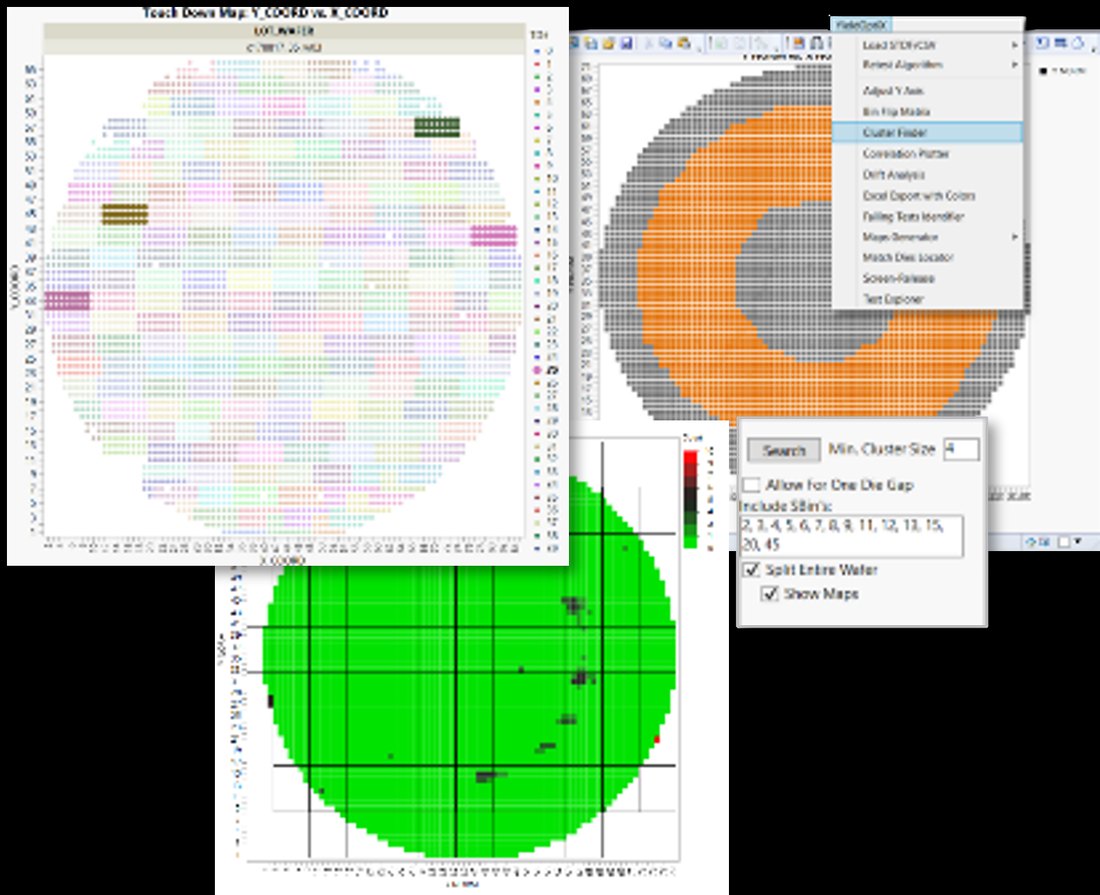1100x895 pixels.
Task: Click the highlighted add-in menu title tab
Action: pyautogui.click(x=861, y=25)
